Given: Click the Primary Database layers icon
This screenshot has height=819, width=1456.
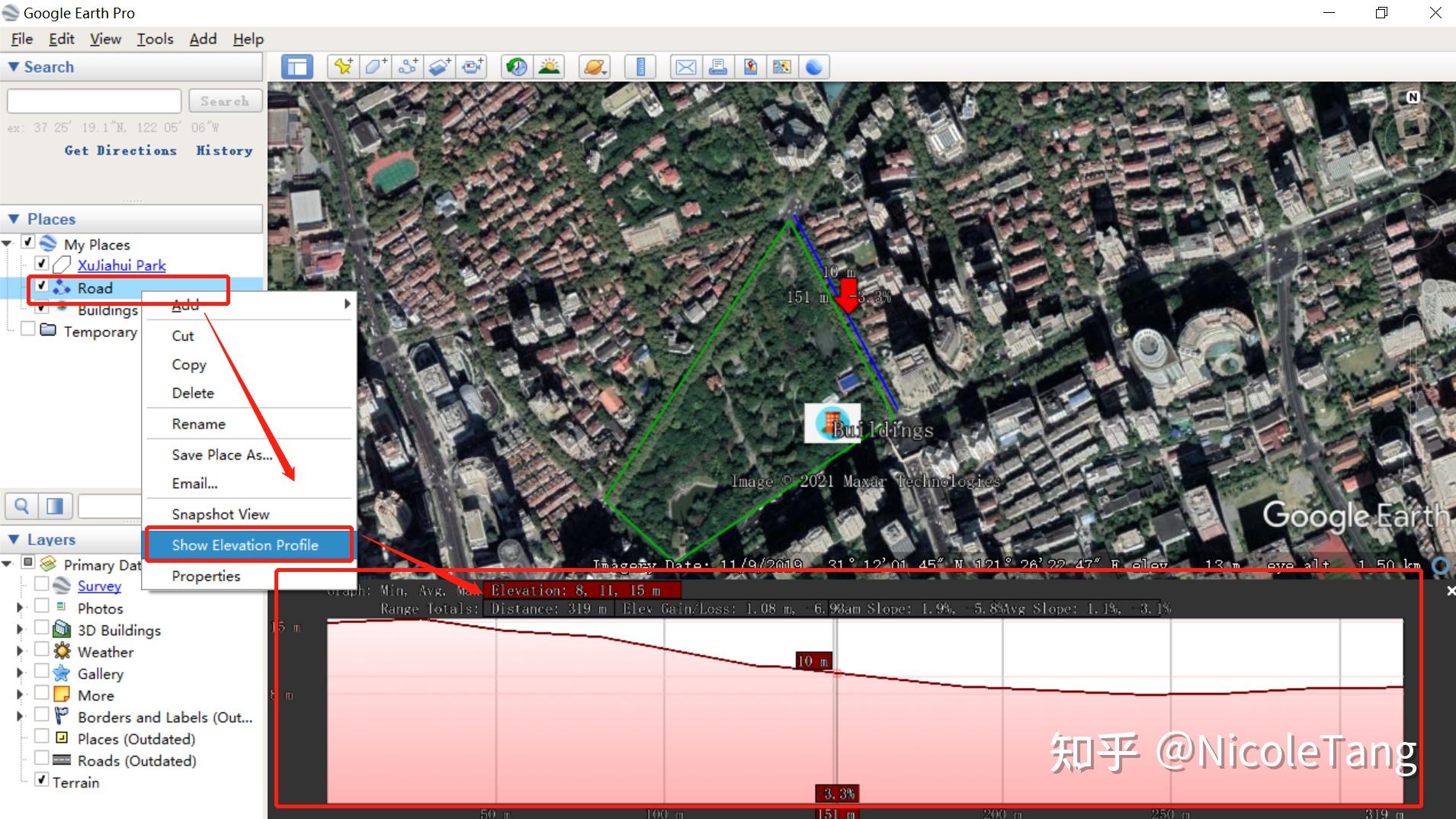Looking at the screenshot, I should click(48, 564).
